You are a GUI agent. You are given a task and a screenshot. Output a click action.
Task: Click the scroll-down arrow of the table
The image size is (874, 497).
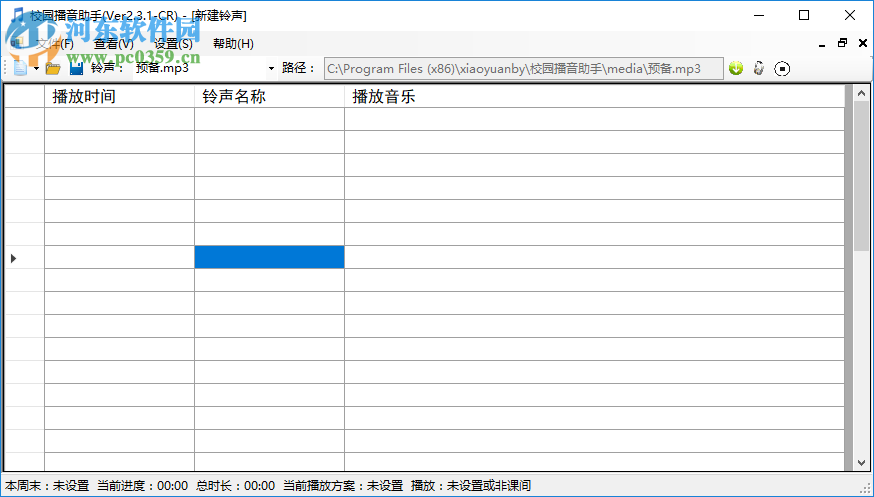(x=861, y=463)
